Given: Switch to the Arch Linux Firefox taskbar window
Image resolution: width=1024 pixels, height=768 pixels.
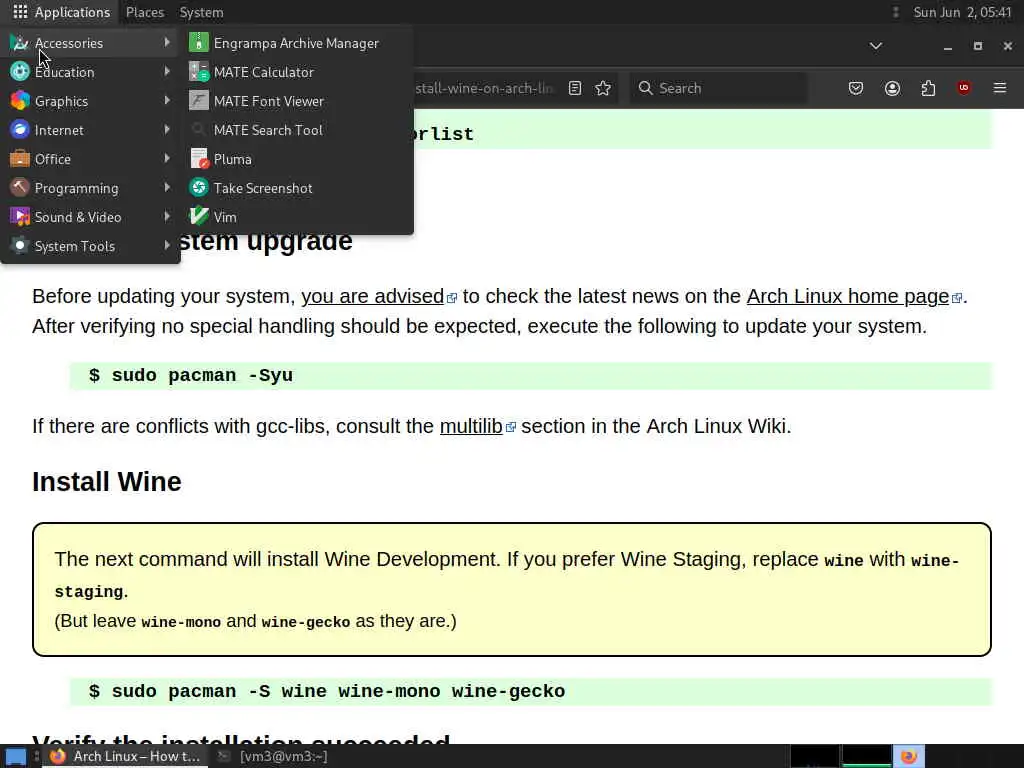Looking at the screenshot, I should click(x=125, y=756).
